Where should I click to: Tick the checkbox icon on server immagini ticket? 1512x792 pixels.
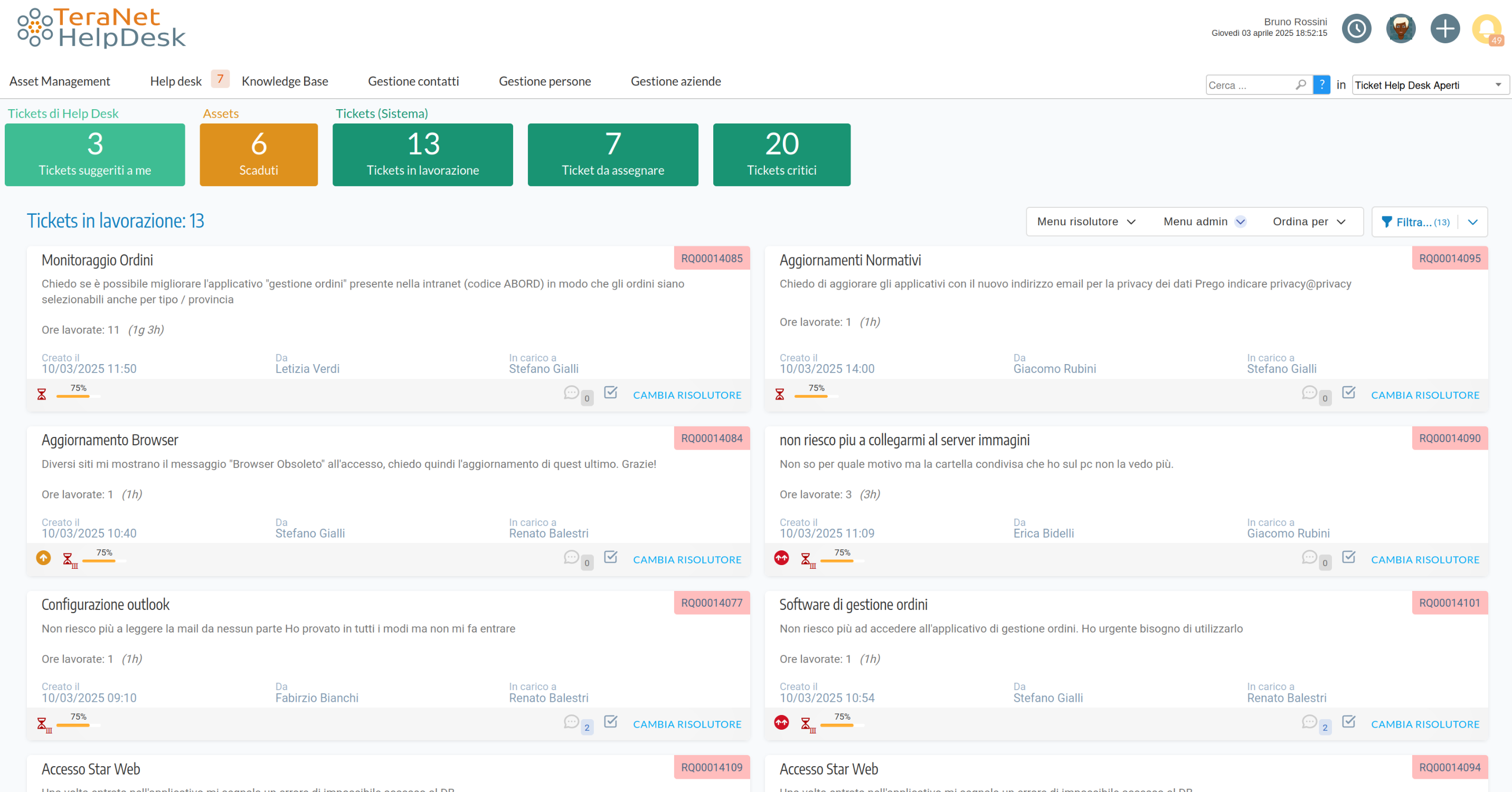pos(1349,556)
